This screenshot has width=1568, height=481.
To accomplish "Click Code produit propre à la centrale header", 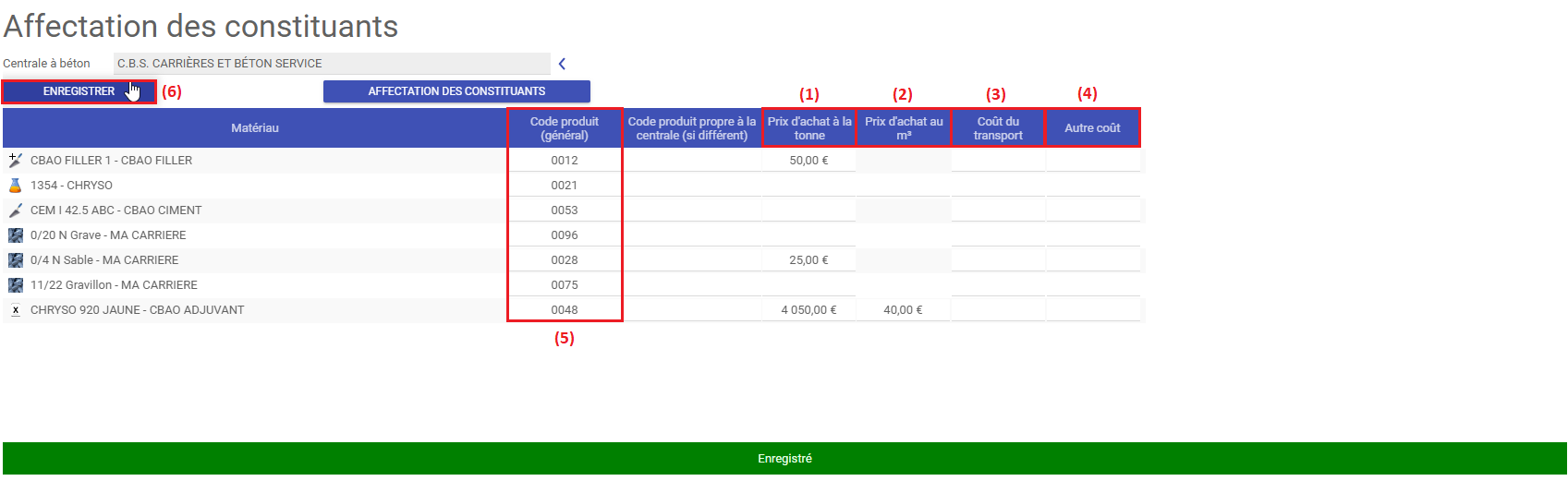I will tap(692, 128).
